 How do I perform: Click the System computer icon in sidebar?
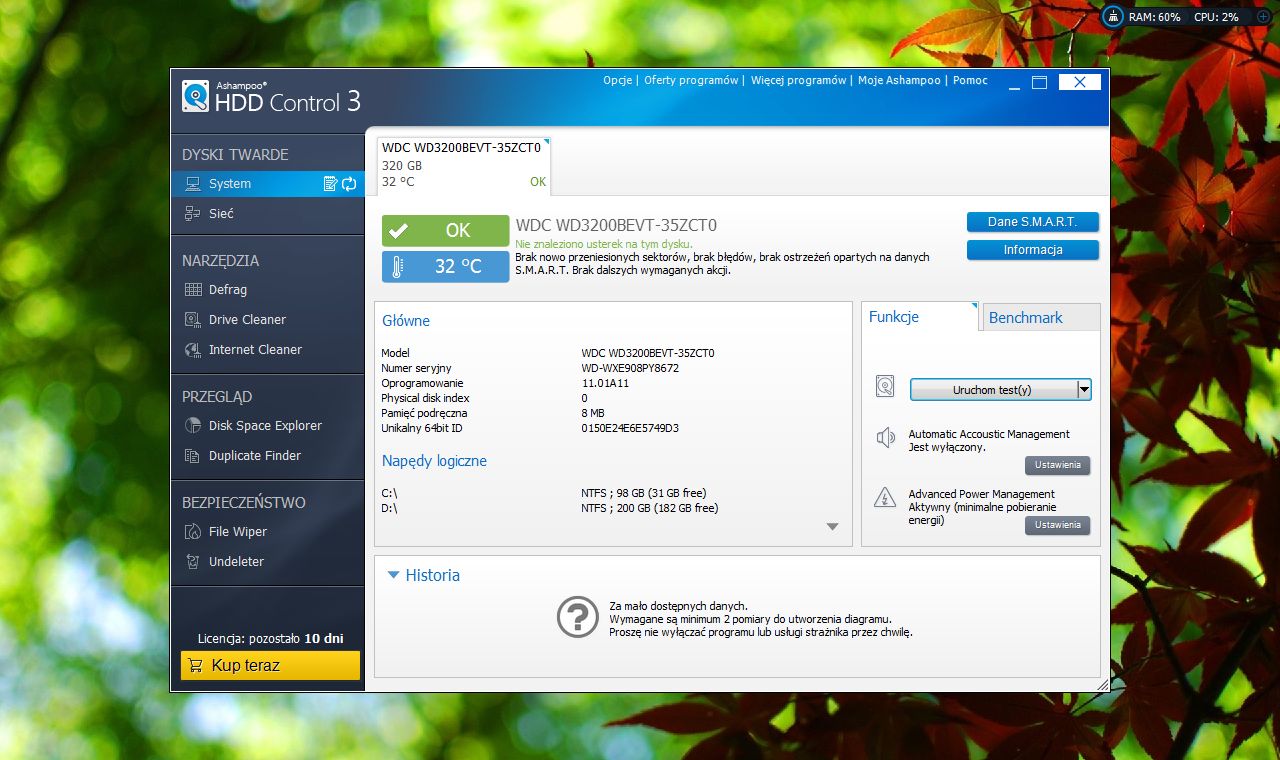tap(193, 184)
